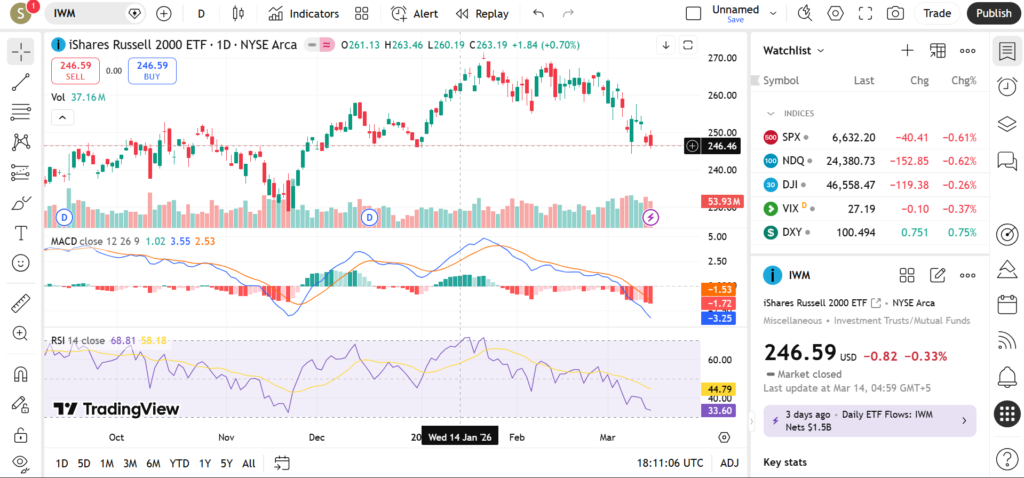Select the Text annotation tool

(x=20, y=233)
